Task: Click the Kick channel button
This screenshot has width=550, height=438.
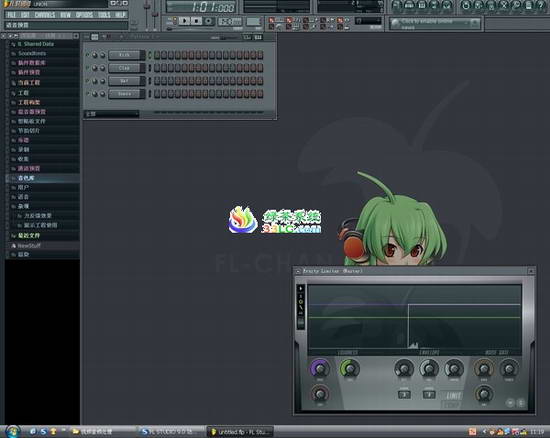Action: click(x=125, y=55)
